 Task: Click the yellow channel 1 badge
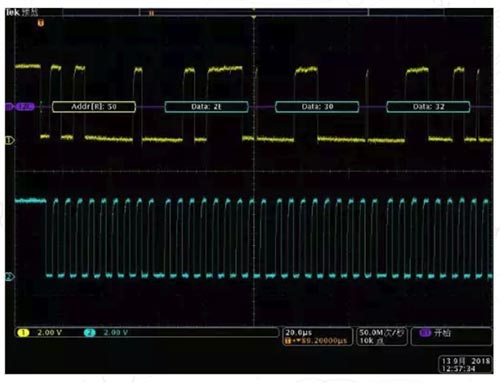pos(23,332)
